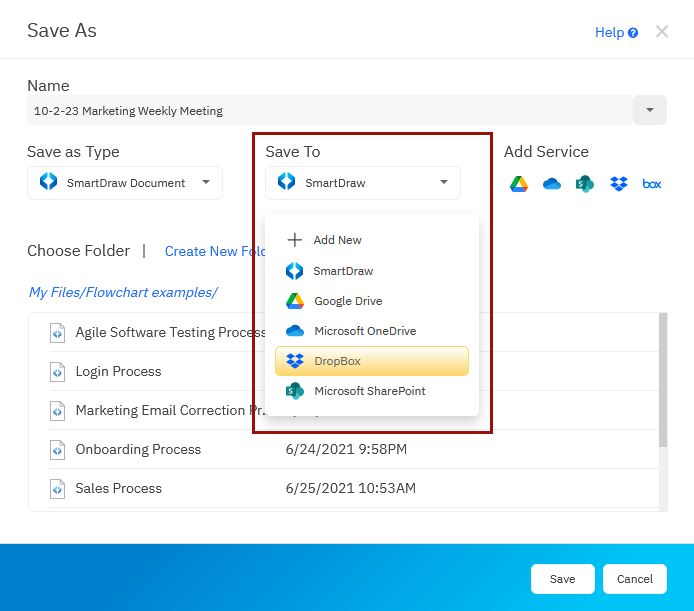Add Google Drive service
Screen dimensions: 694x611
(519, 184)
